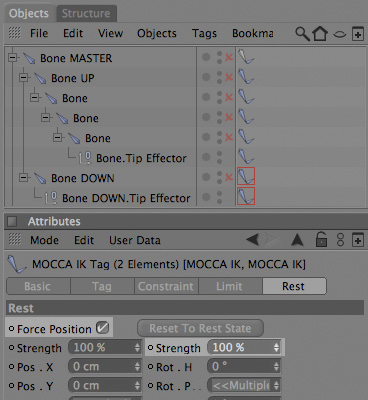Switch to the Constraint tab
This screenshot has width=368, height=400.
(166, 286)
